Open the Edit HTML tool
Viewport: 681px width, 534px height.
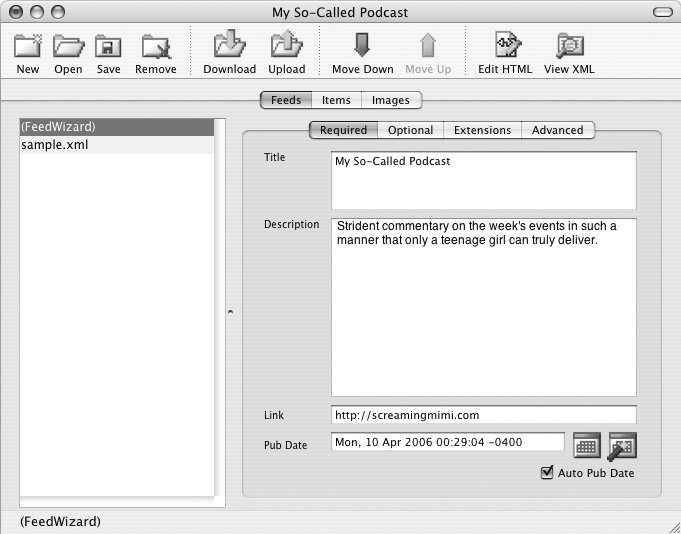coord(505,47)
